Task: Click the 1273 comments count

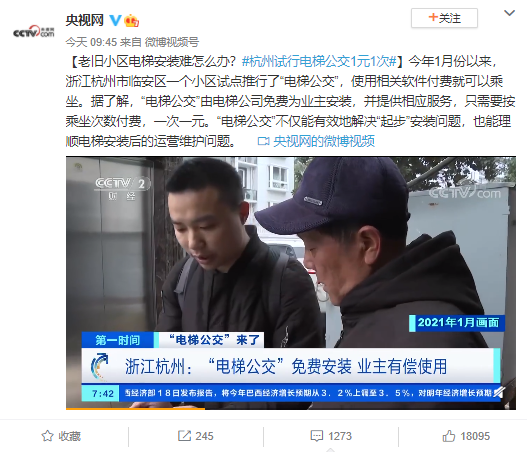Action: [340, 436]
